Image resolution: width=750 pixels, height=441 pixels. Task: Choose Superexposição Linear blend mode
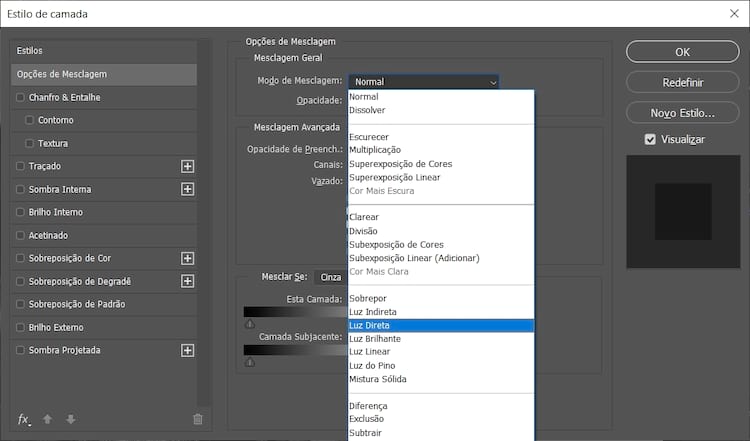441,177
